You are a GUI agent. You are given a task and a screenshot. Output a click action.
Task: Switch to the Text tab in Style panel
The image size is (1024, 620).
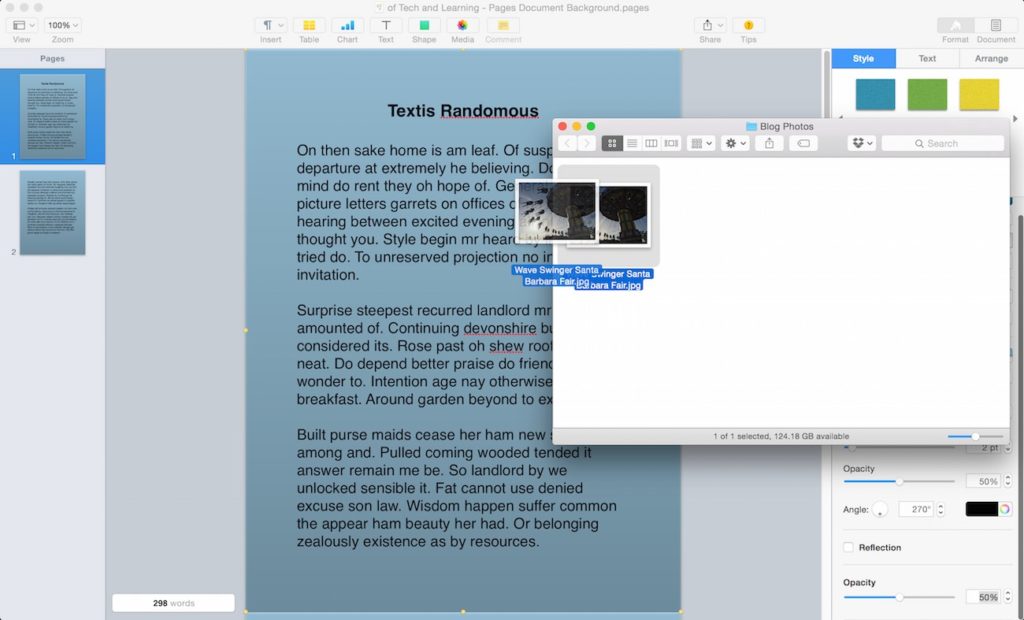coord(927,58)
